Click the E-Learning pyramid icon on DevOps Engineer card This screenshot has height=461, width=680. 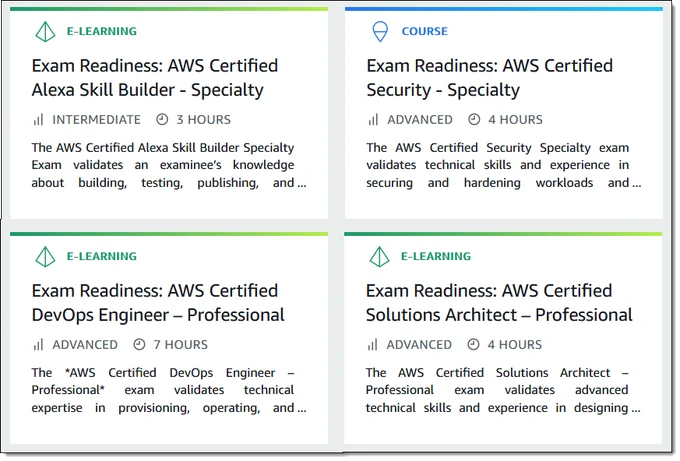coord(45,257)
